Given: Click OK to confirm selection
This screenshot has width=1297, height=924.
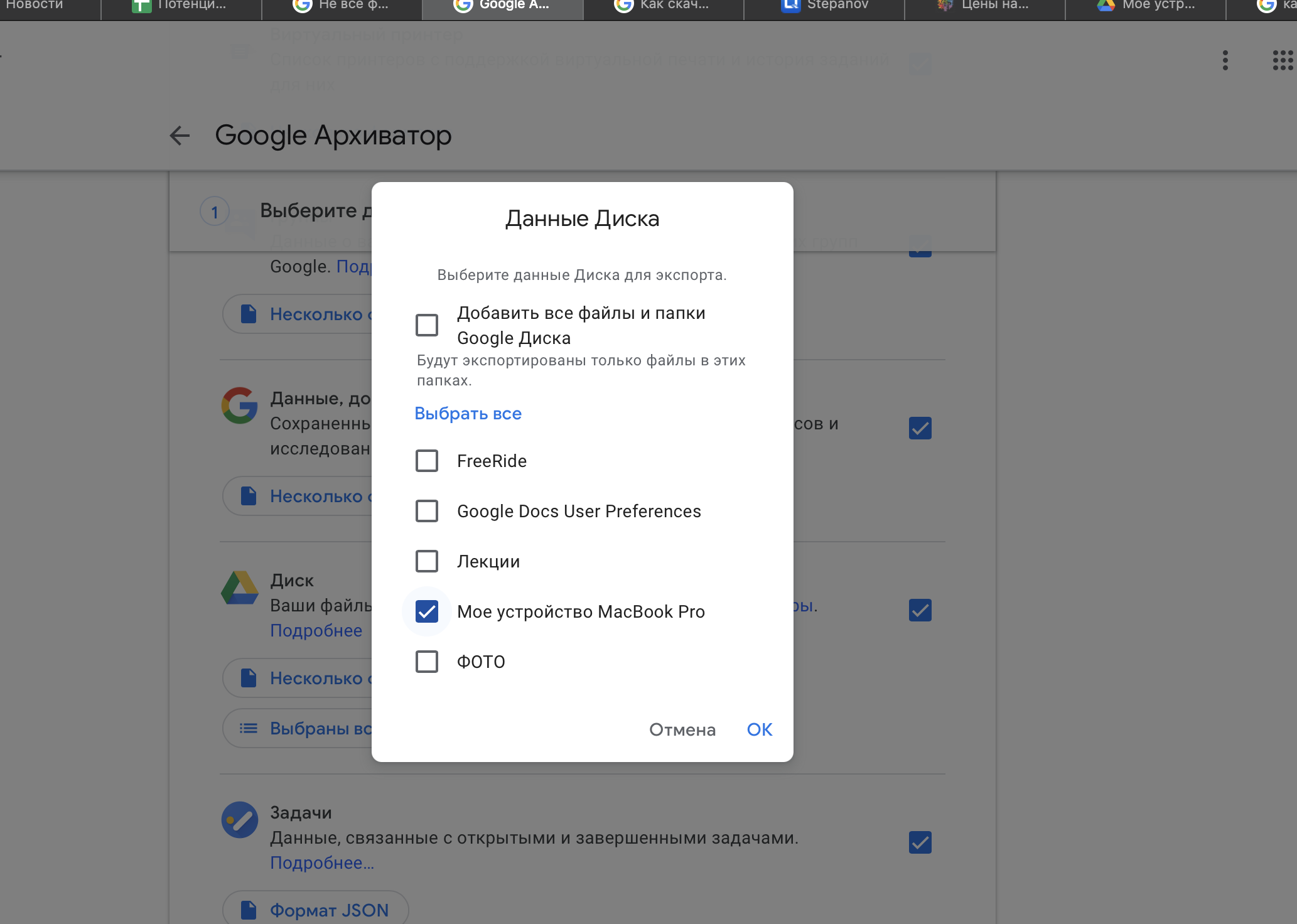Looking at the screenshot, I should [x=761, y=728].
